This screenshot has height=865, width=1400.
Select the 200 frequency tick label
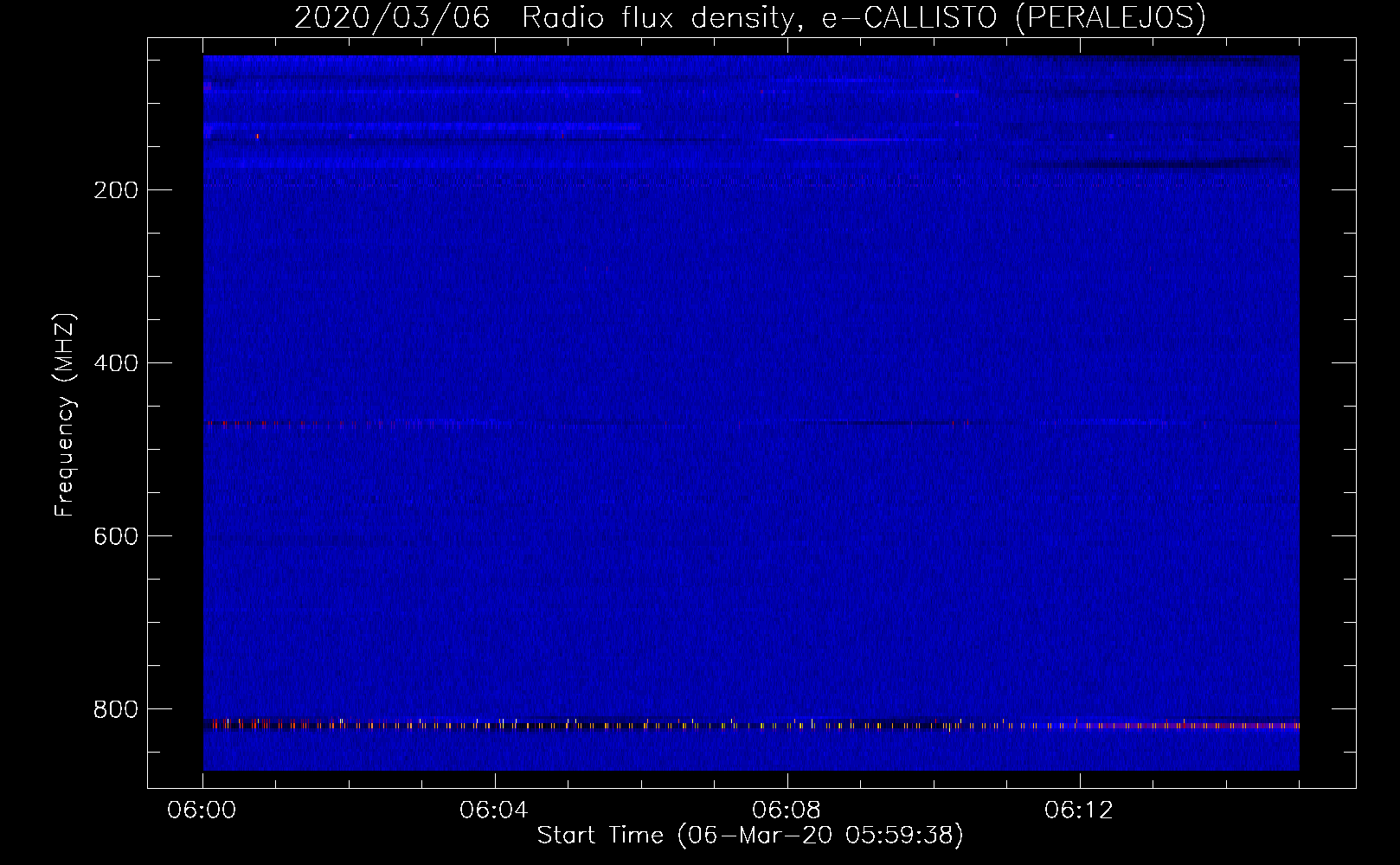pos(115,190)
